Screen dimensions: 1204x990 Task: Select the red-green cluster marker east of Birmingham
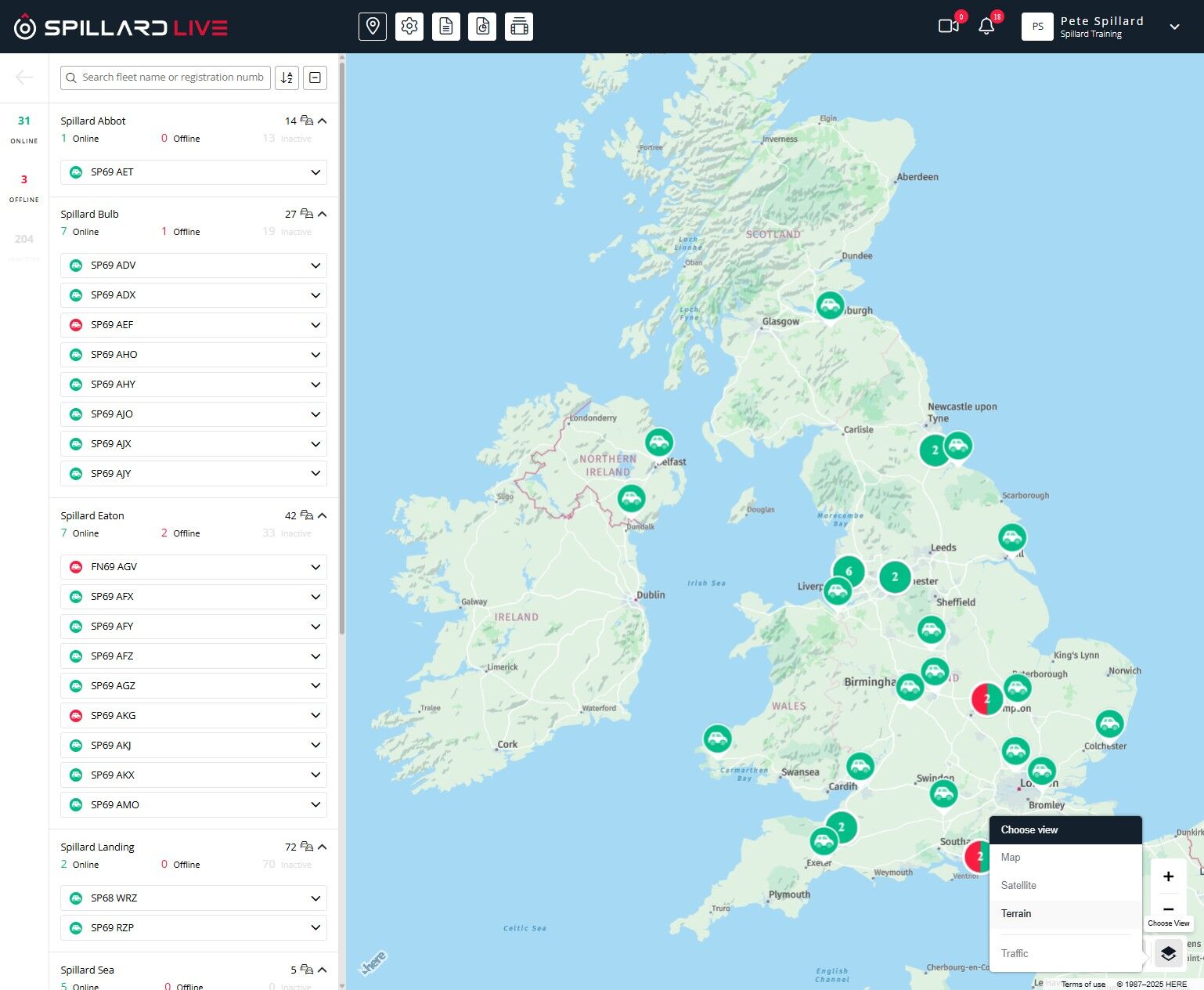(986, 699)
